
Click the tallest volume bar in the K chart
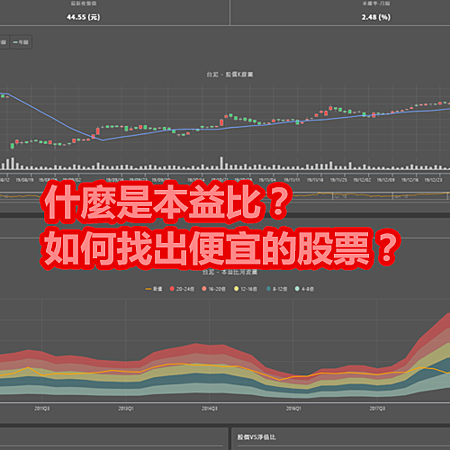point(221,163)
